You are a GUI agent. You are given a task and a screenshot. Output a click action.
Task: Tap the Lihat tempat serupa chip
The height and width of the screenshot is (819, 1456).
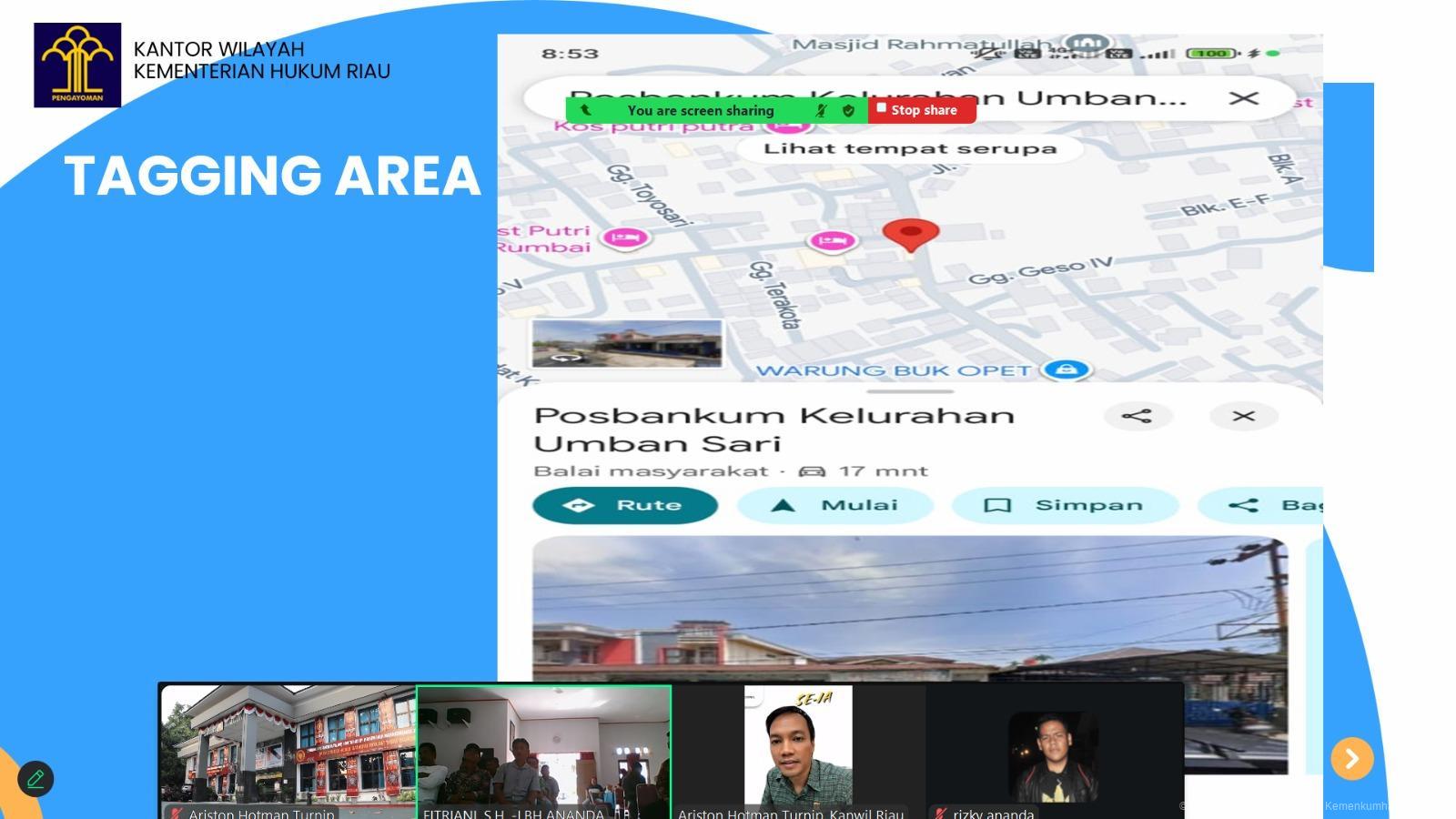(909, 149)
